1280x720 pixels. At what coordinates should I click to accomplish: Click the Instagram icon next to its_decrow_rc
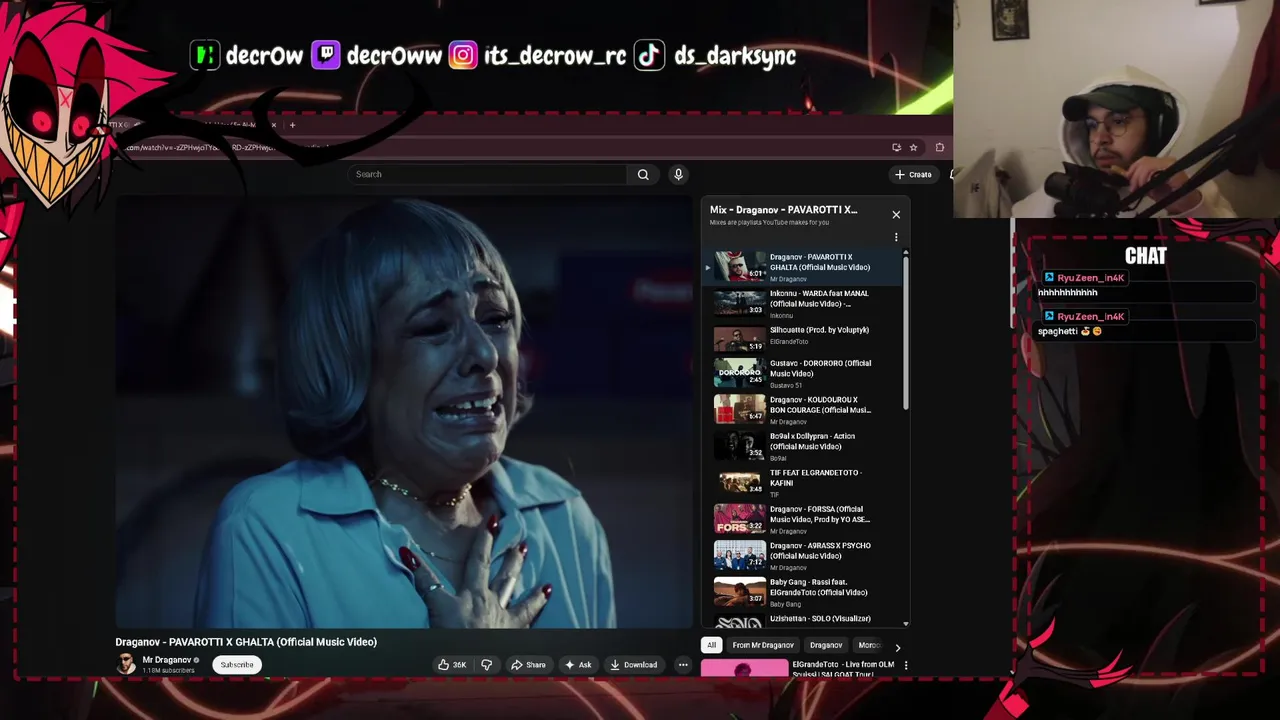463,55
